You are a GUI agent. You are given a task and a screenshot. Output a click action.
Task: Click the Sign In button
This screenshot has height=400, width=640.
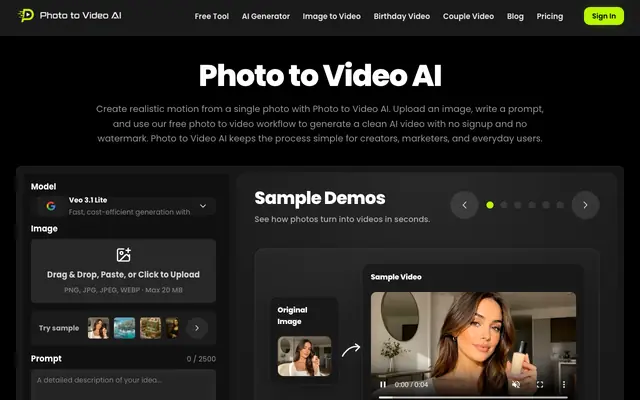coord(604,16)
